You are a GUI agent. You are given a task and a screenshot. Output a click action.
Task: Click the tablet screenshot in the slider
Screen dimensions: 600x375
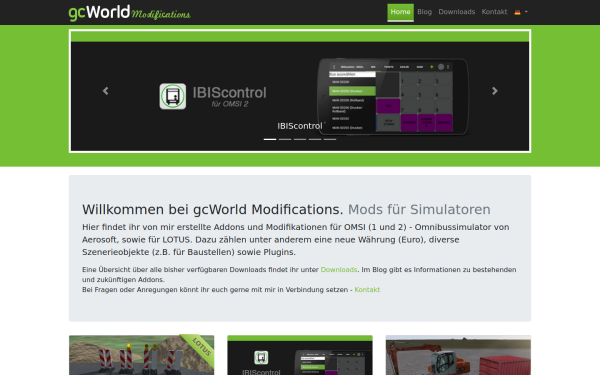point(393,97)
